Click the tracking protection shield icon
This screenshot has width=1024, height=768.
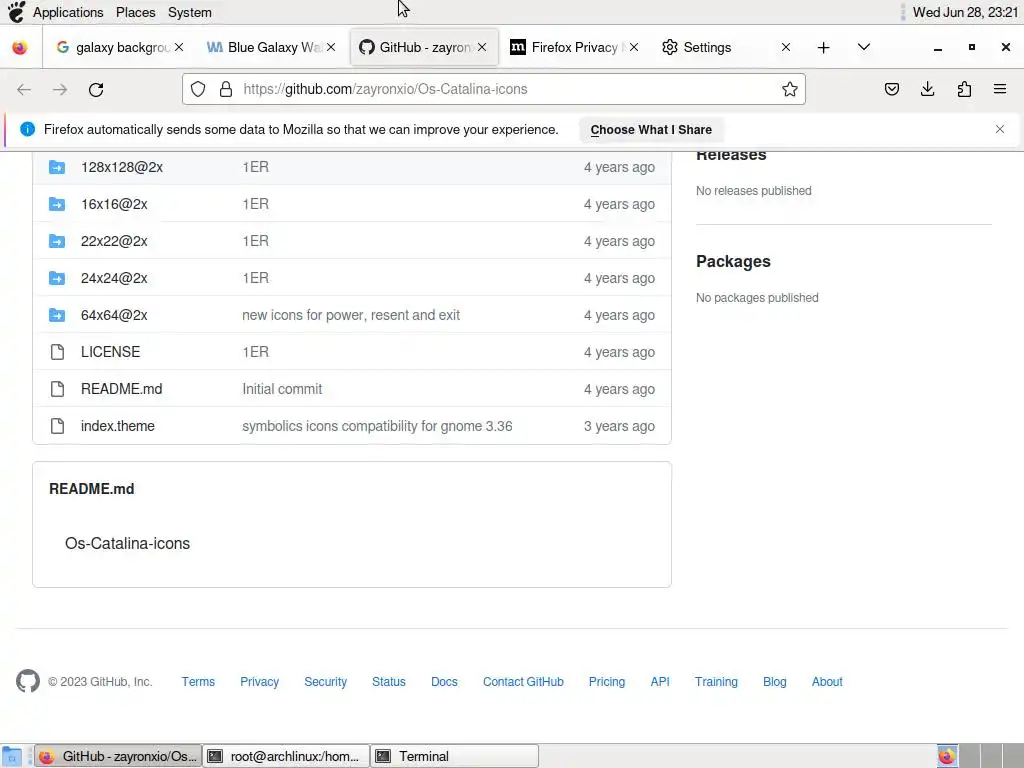tap(198, 89)
